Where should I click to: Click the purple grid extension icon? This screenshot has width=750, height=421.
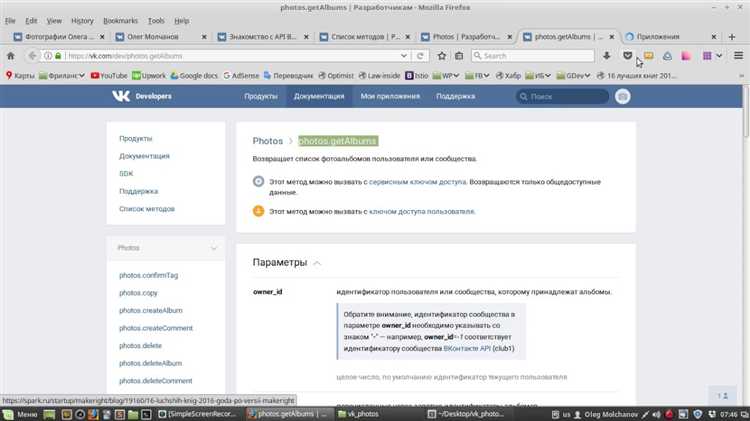[x=707, y=56]
